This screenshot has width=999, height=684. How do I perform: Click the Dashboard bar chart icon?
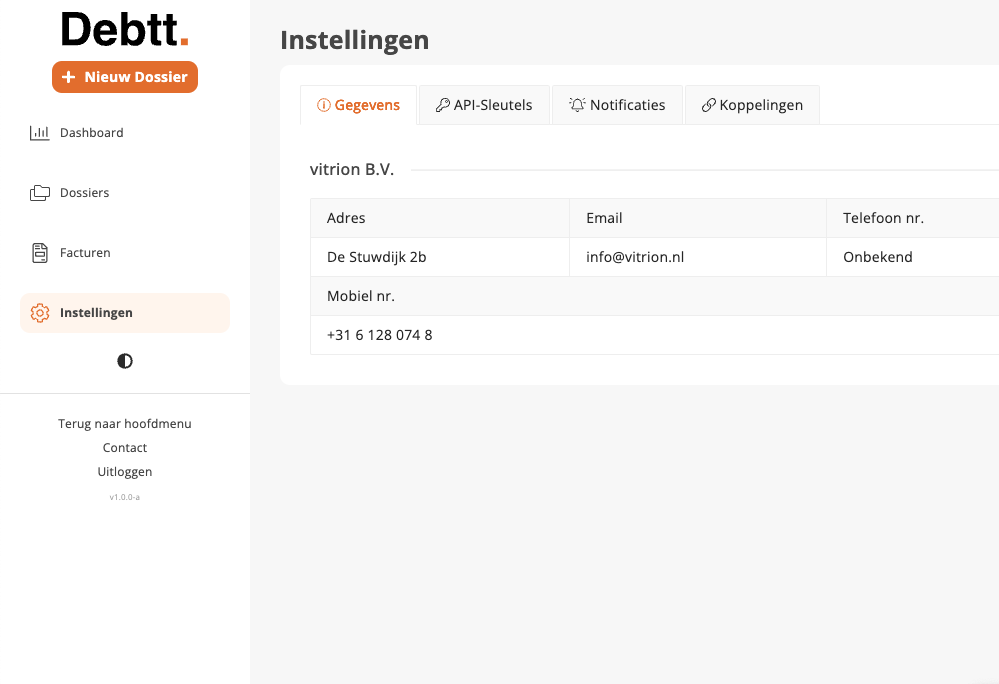[40, 133]
